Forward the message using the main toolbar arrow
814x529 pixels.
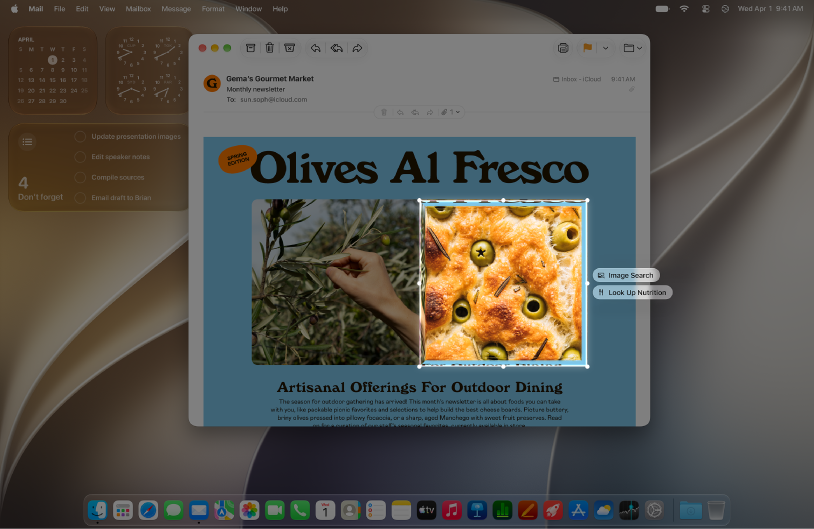click(x=357, y=48)
